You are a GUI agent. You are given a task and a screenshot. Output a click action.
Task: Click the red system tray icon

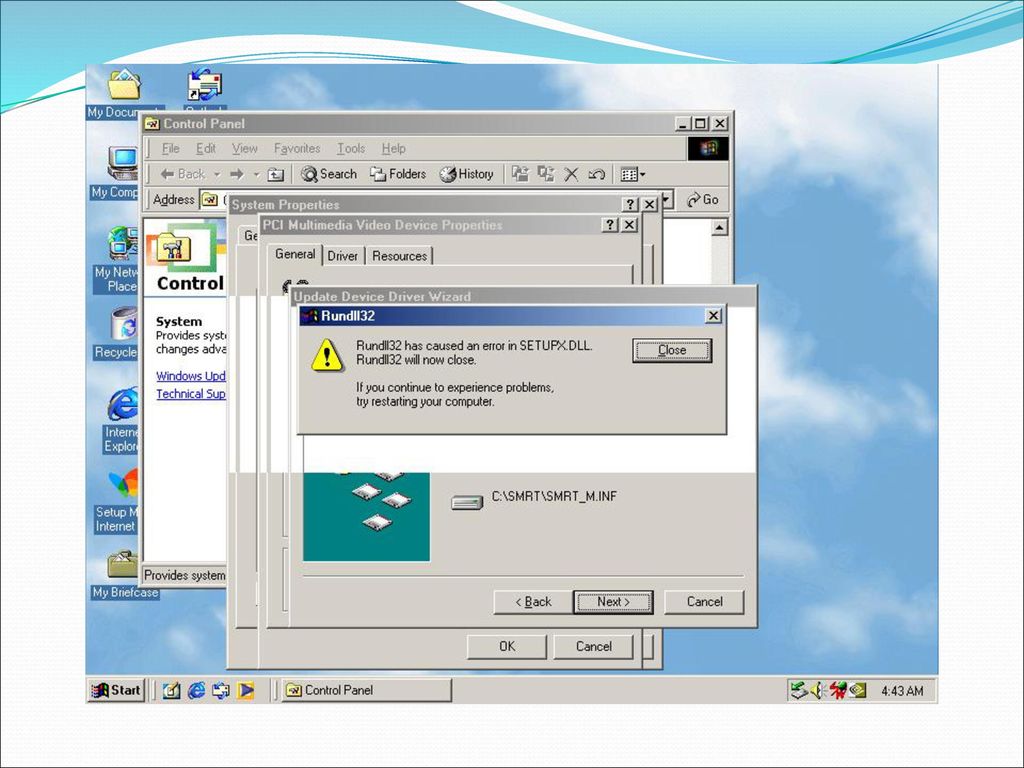[837, 690]
